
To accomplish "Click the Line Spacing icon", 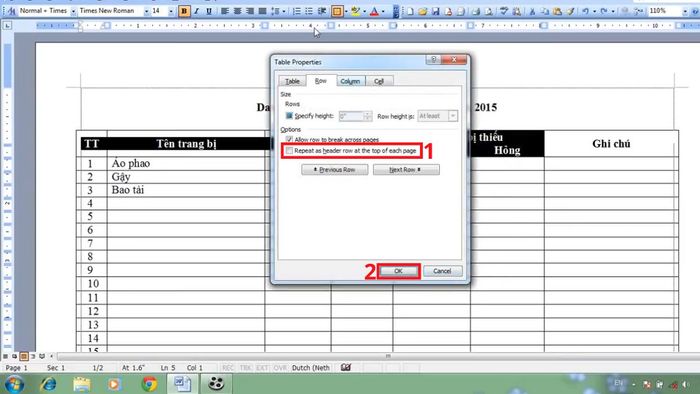I will pos(275,11).
